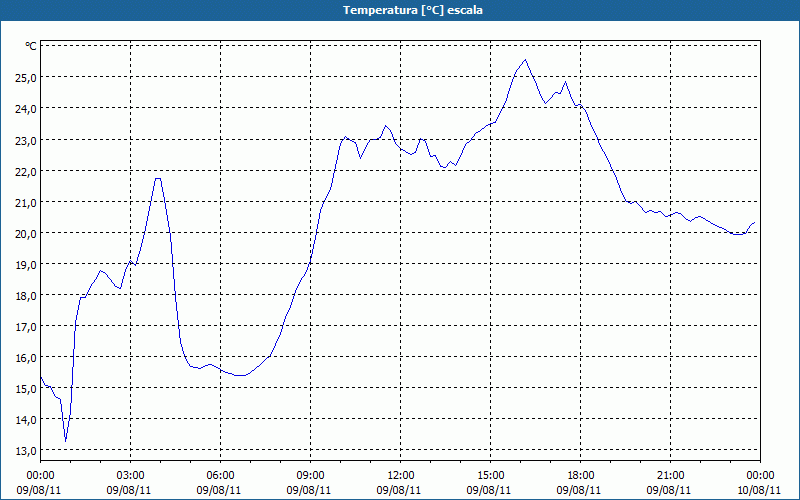The width and height of the screenshot is (800, 500).
Task: Click the °C unit label on y-axis
Action: click(x=31, y=46)
